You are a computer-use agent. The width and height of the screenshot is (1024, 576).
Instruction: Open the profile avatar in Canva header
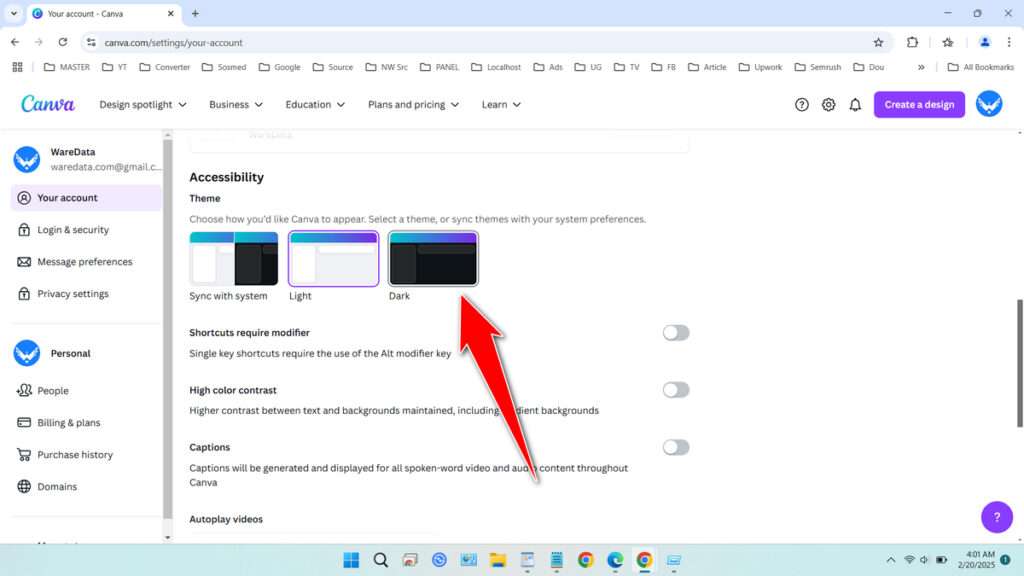click(989, 104)
